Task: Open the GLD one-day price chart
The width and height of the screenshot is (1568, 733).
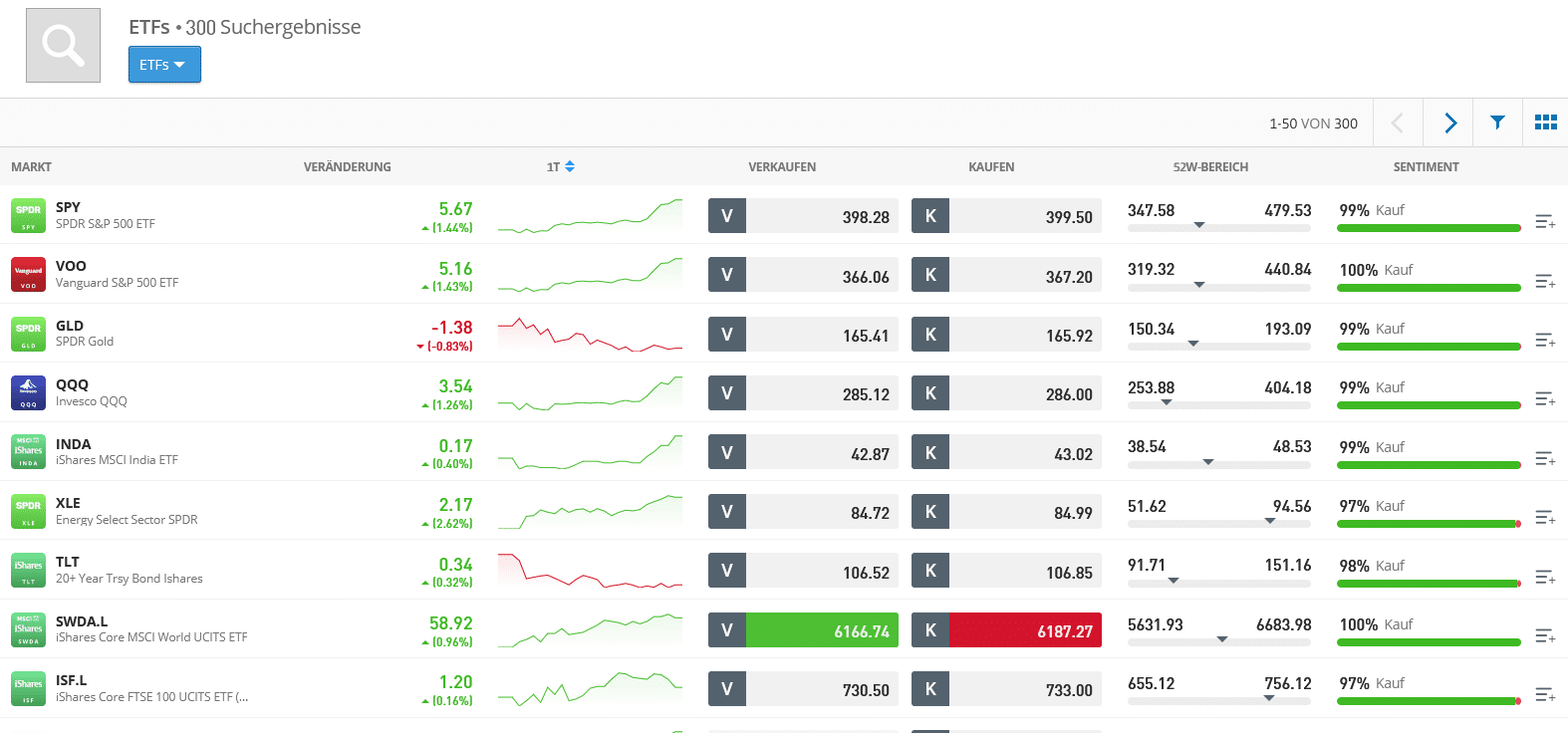Action: coord(590,335)
